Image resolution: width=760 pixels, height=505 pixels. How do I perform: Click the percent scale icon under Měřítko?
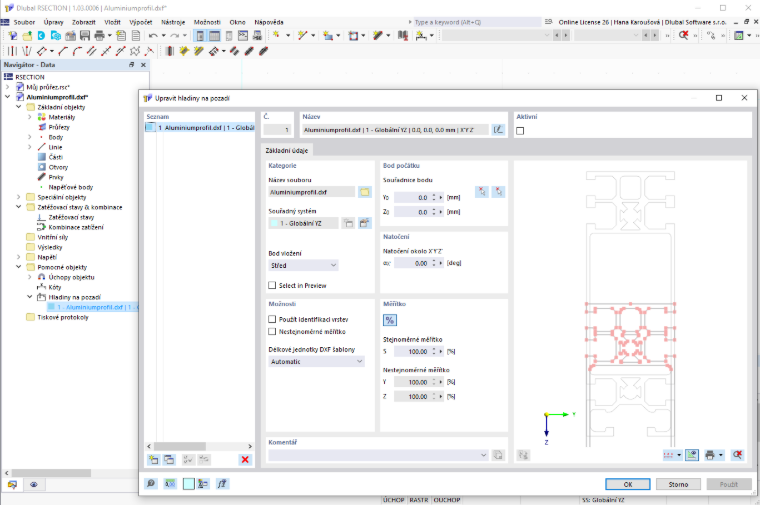coord(390,320)
